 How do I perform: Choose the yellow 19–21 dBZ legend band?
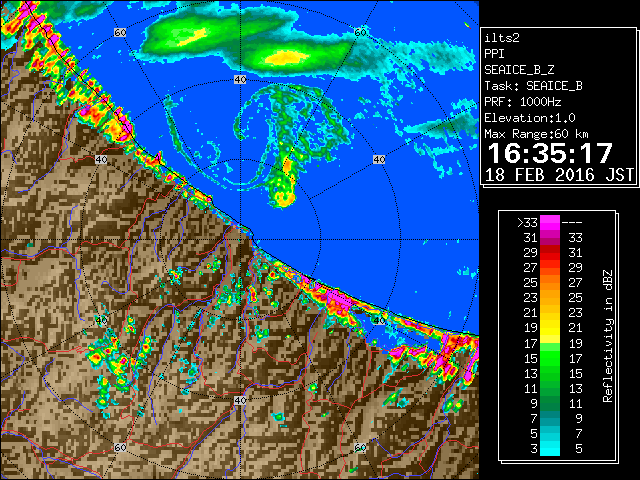coord(550,328)
